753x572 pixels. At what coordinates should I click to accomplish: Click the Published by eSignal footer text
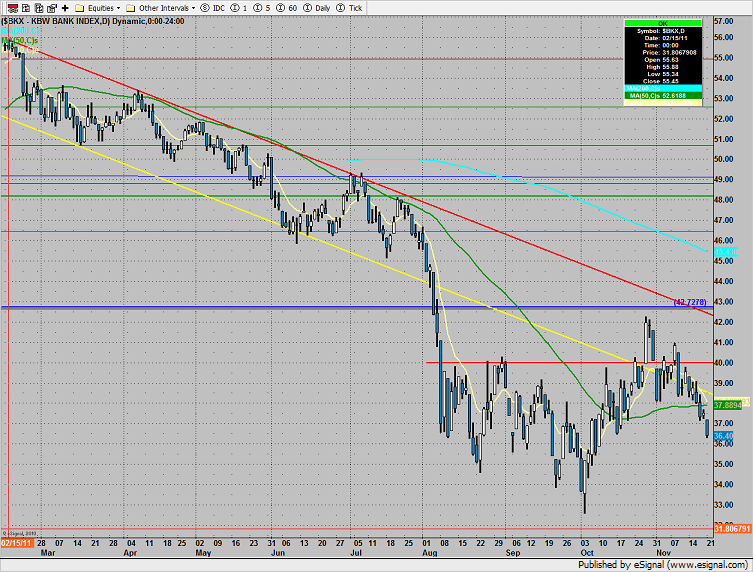[x=663, y=565]
